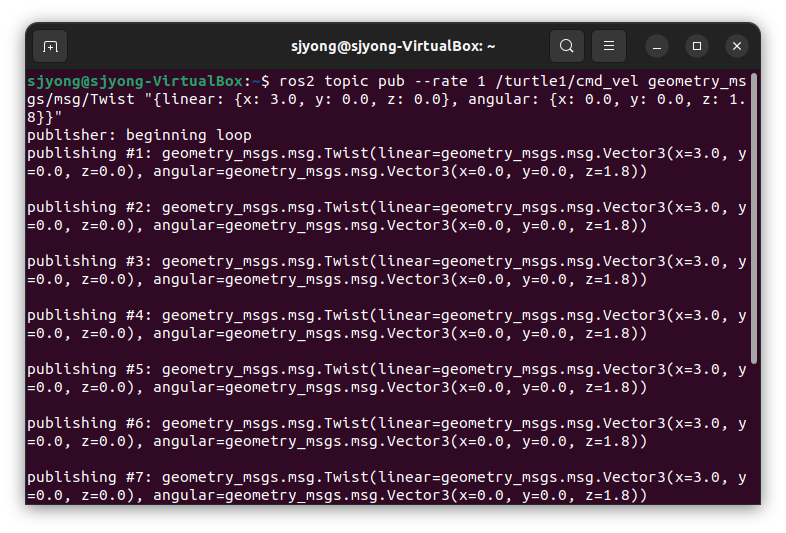Click the window title sjyong@sjyong-VirtualBox

coord(393,46)
